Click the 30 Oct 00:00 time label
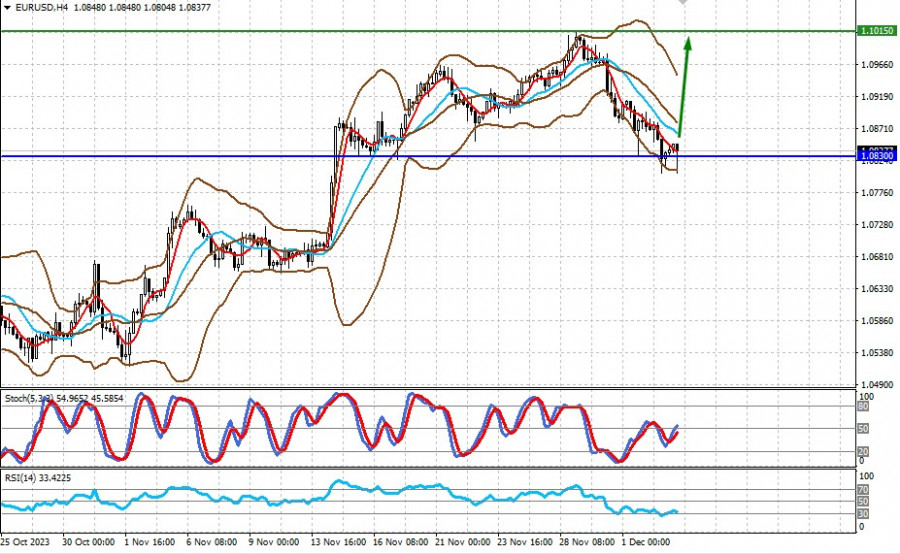This screenshot has width=900, height=554. 88,542
